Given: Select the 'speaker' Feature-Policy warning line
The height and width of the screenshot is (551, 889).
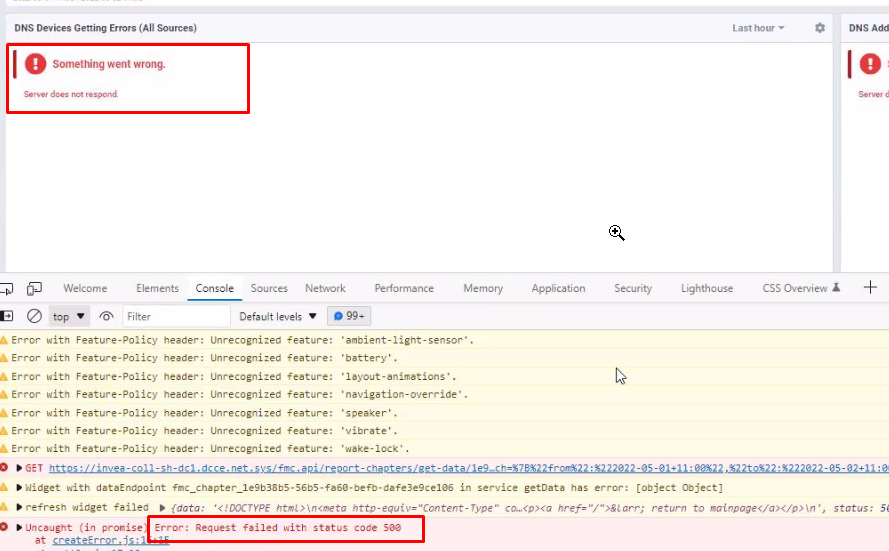Looking at the screenshot, I should [x=444, y=413].
